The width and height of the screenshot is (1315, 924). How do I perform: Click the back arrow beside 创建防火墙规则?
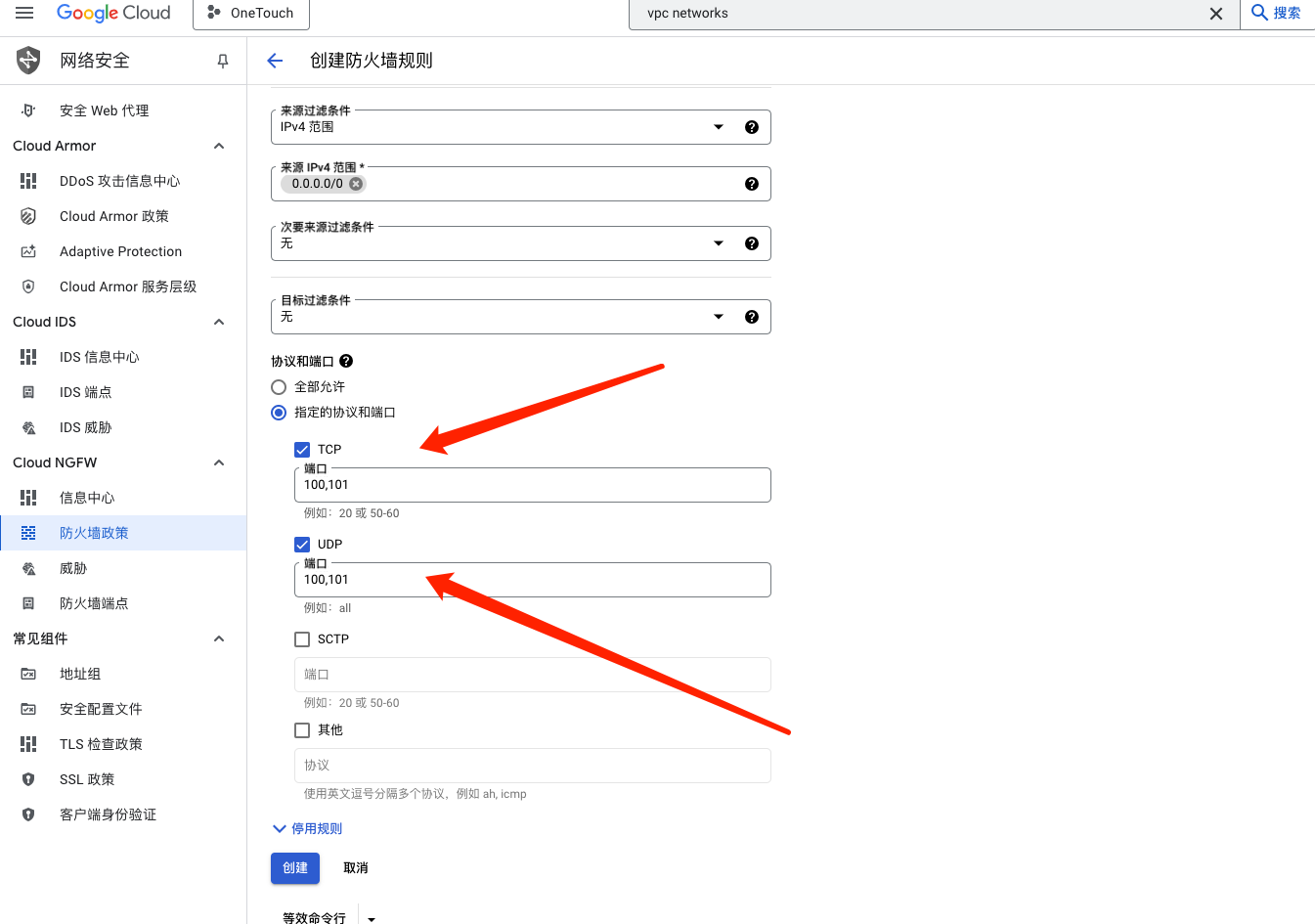(275, 61)
